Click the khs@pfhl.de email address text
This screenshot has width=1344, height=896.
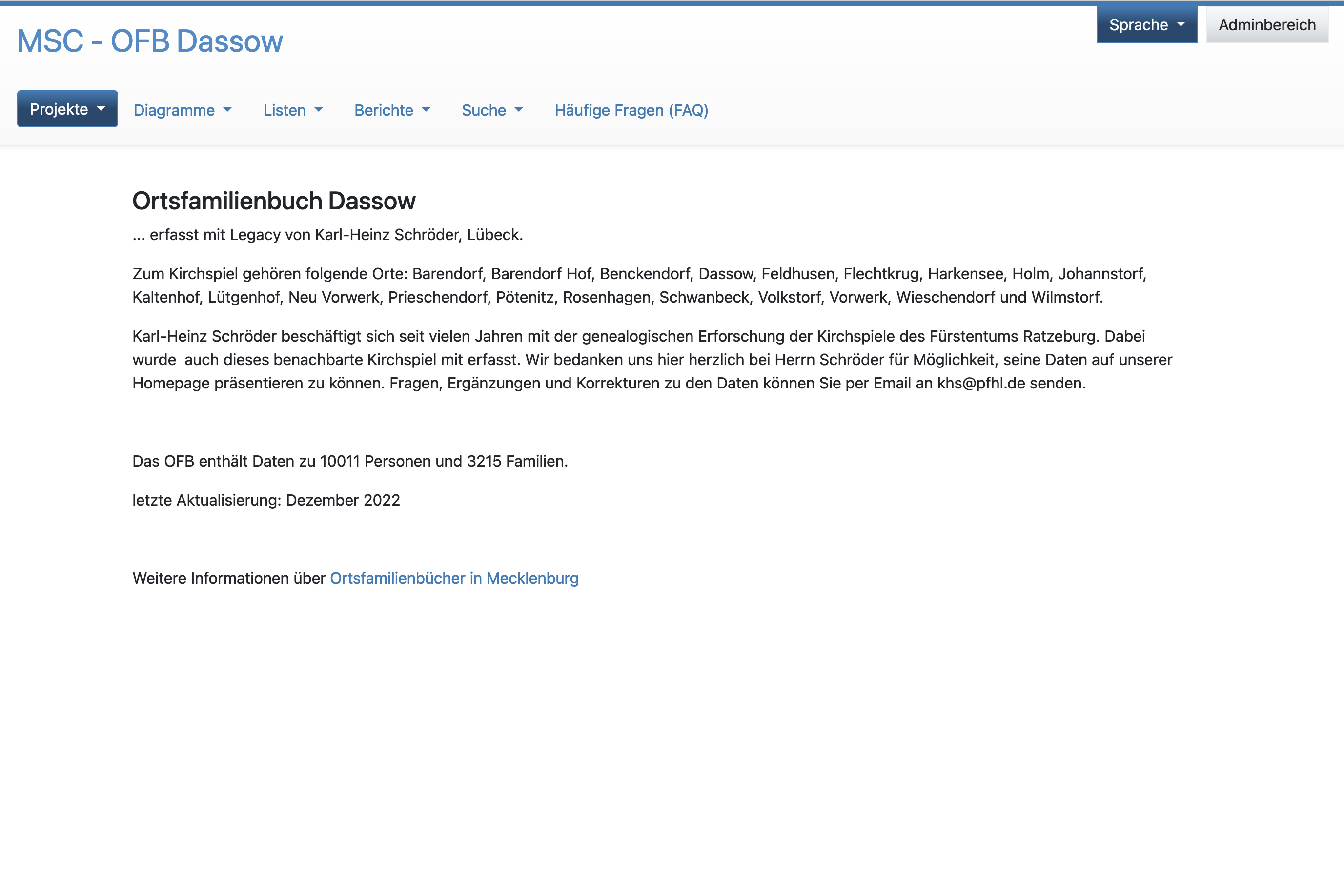(980, 383)
